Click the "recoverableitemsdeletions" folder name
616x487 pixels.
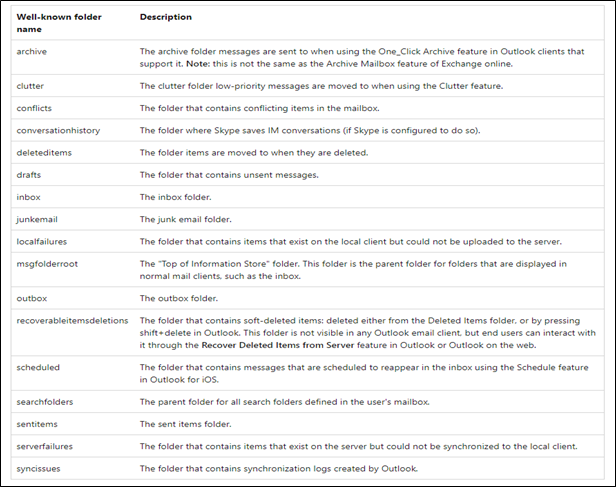(74, 320)
